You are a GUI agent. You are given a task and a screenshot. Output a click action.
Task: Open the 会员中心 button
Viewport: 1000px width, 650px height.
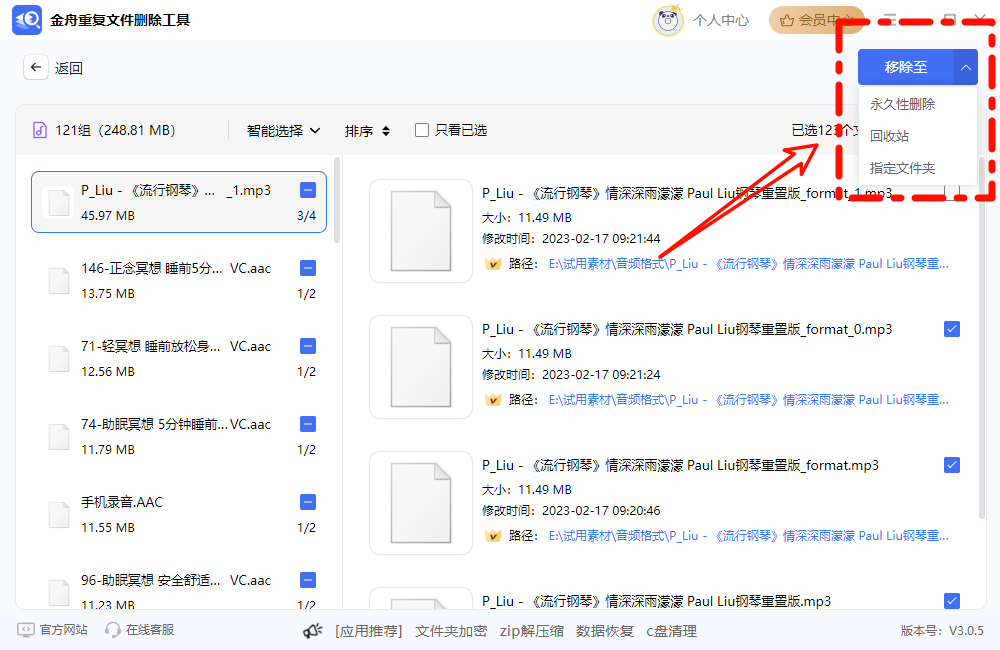coord(817,20)
